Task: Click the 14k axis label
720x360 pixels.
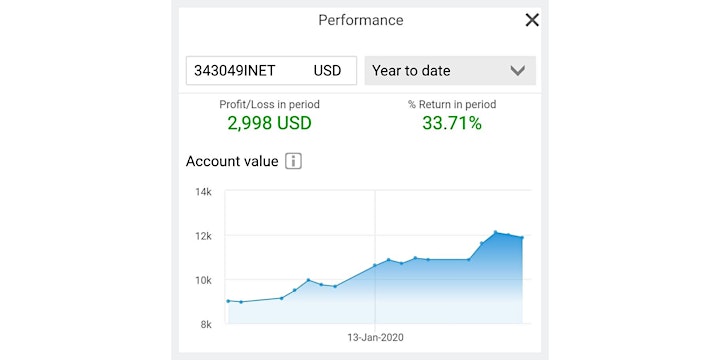Action: (203, 192)
